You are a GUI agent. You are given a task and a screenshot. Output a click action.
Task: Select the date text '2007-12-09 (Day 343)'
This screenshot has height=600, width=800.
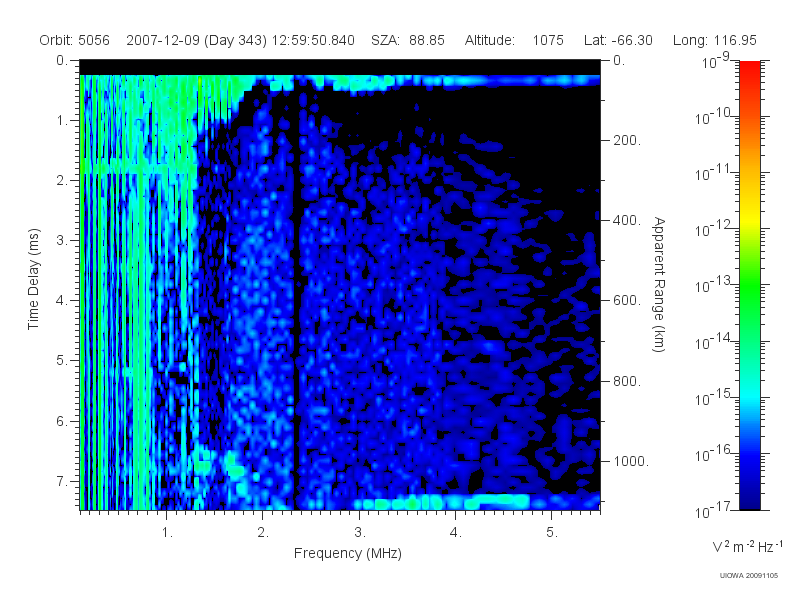(196, 40)
